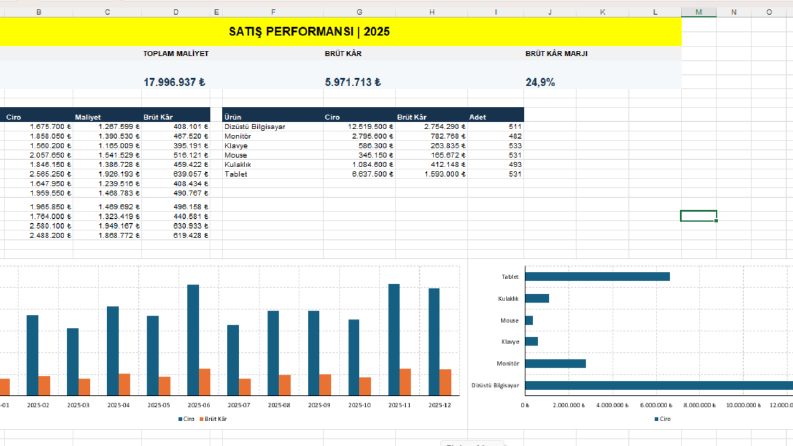Select column G header
This screenshot has height=446, width=793.
[x=359, y=12]
